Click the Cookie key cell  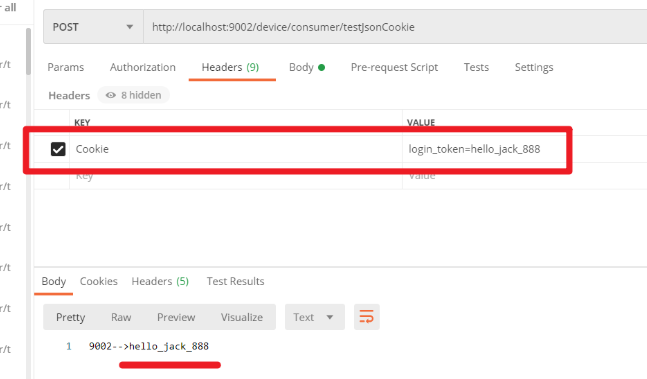[x=236, y=149]
